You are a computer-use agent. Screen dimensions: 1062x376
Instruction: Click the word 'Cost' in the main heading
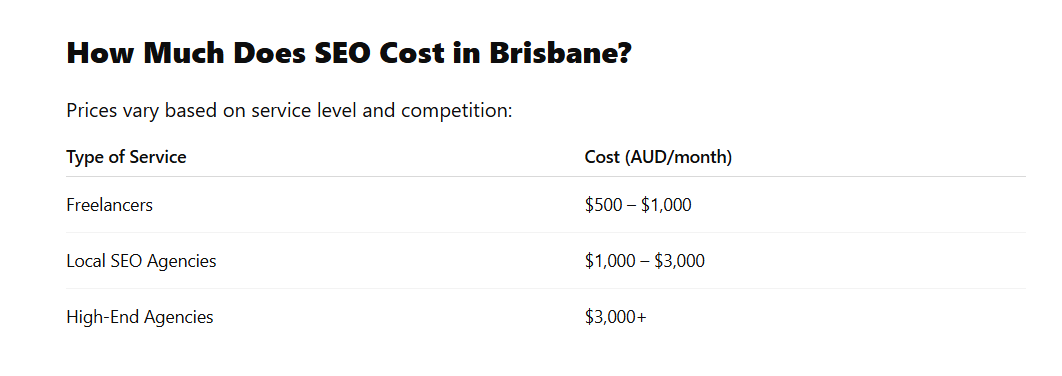[412, 53]
